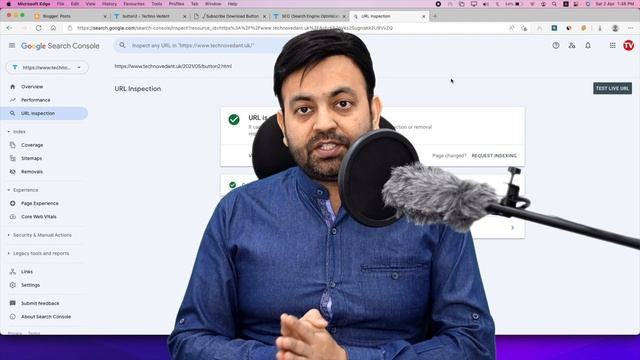Open the macOS volume icon
The height and width of the screenshot is (360, 640).
pos(486,4)
